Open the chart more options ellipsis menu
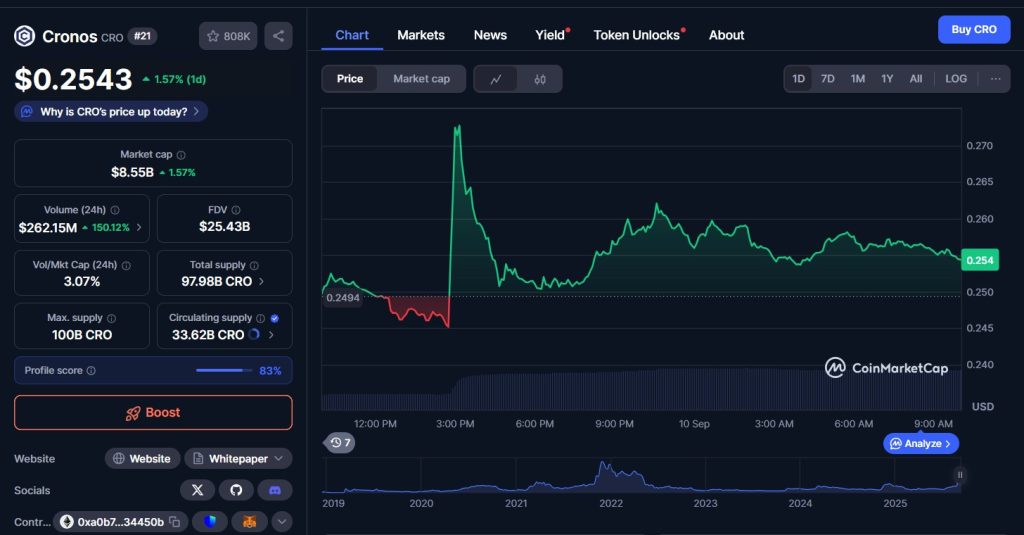 point(995,79)
